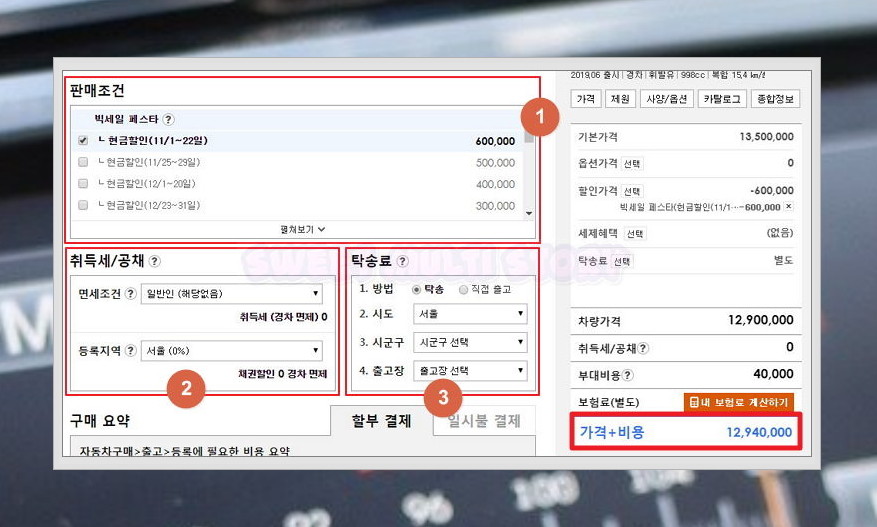
Task: Open 시군구 선택 dropdown
Action: click(x=470, y=342)
